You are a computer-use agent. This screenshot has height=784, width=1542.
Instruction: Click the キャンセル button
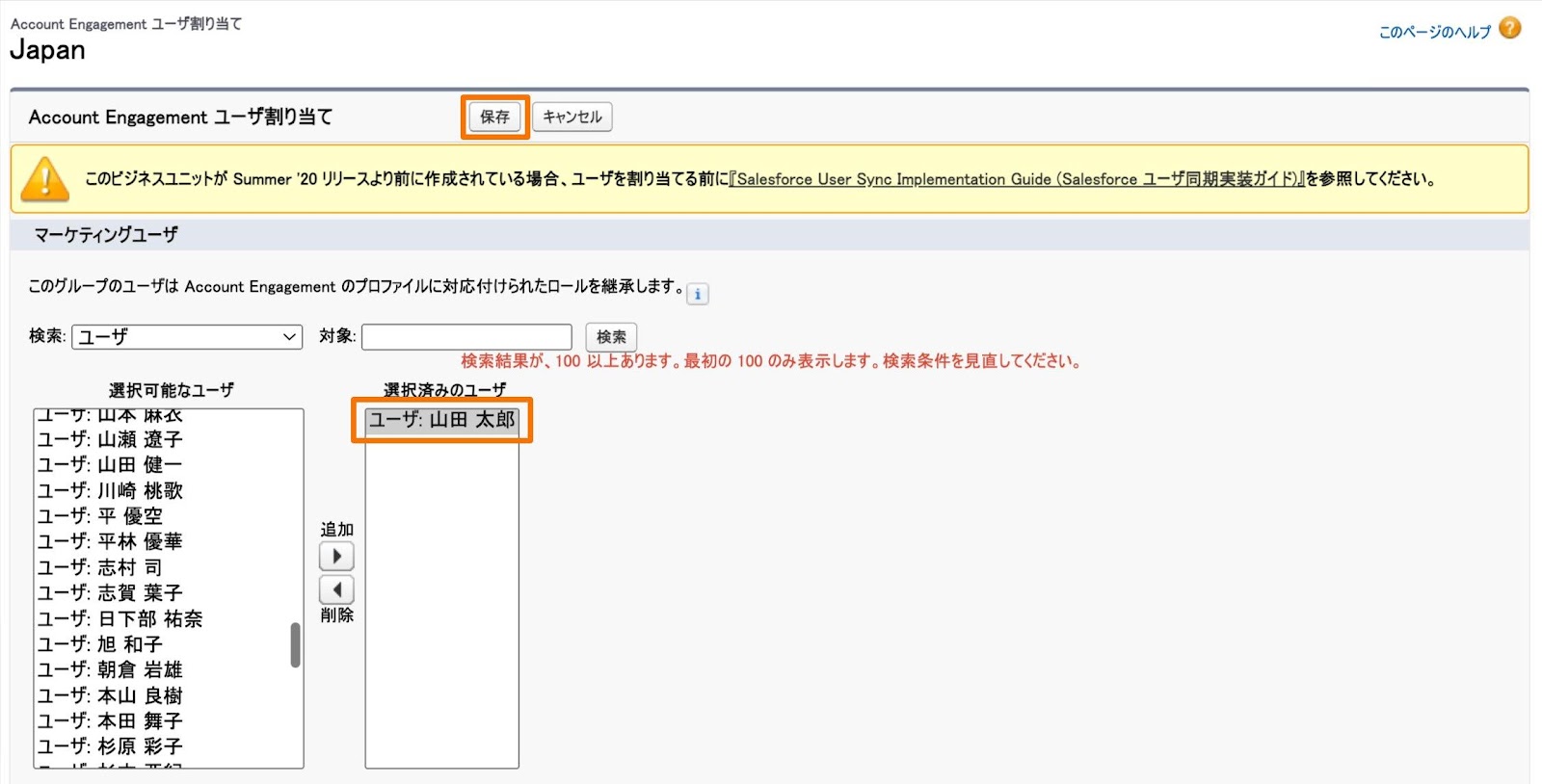coord(572,117)
